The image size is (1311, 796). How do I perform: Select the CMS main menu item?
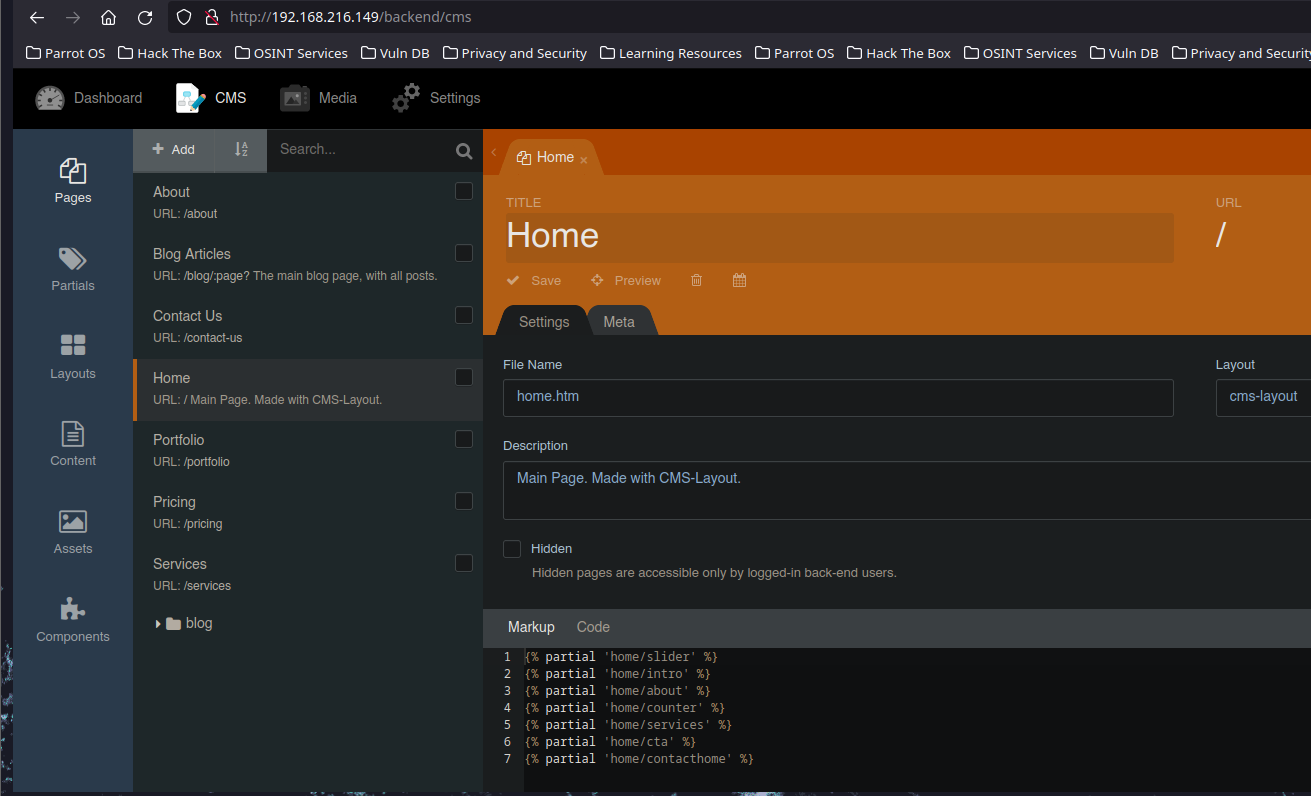coord(211,98)
